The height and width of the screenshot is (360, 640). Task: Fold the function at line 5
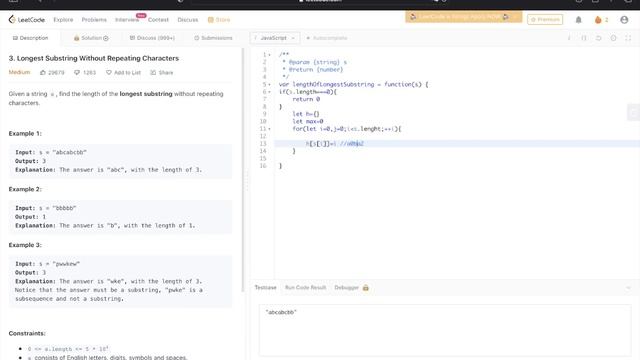[269, 84]
